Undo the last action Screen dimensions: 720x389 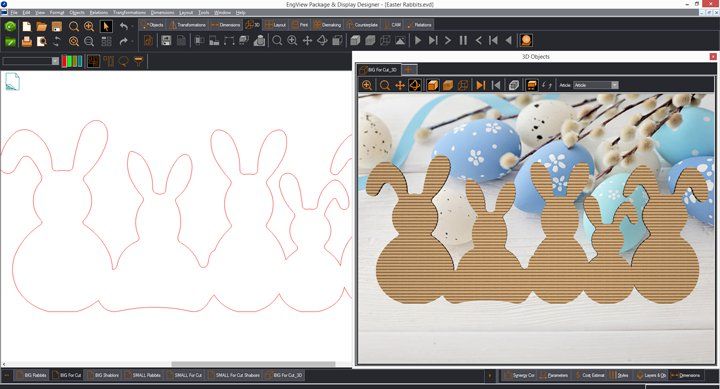point(124,26)
